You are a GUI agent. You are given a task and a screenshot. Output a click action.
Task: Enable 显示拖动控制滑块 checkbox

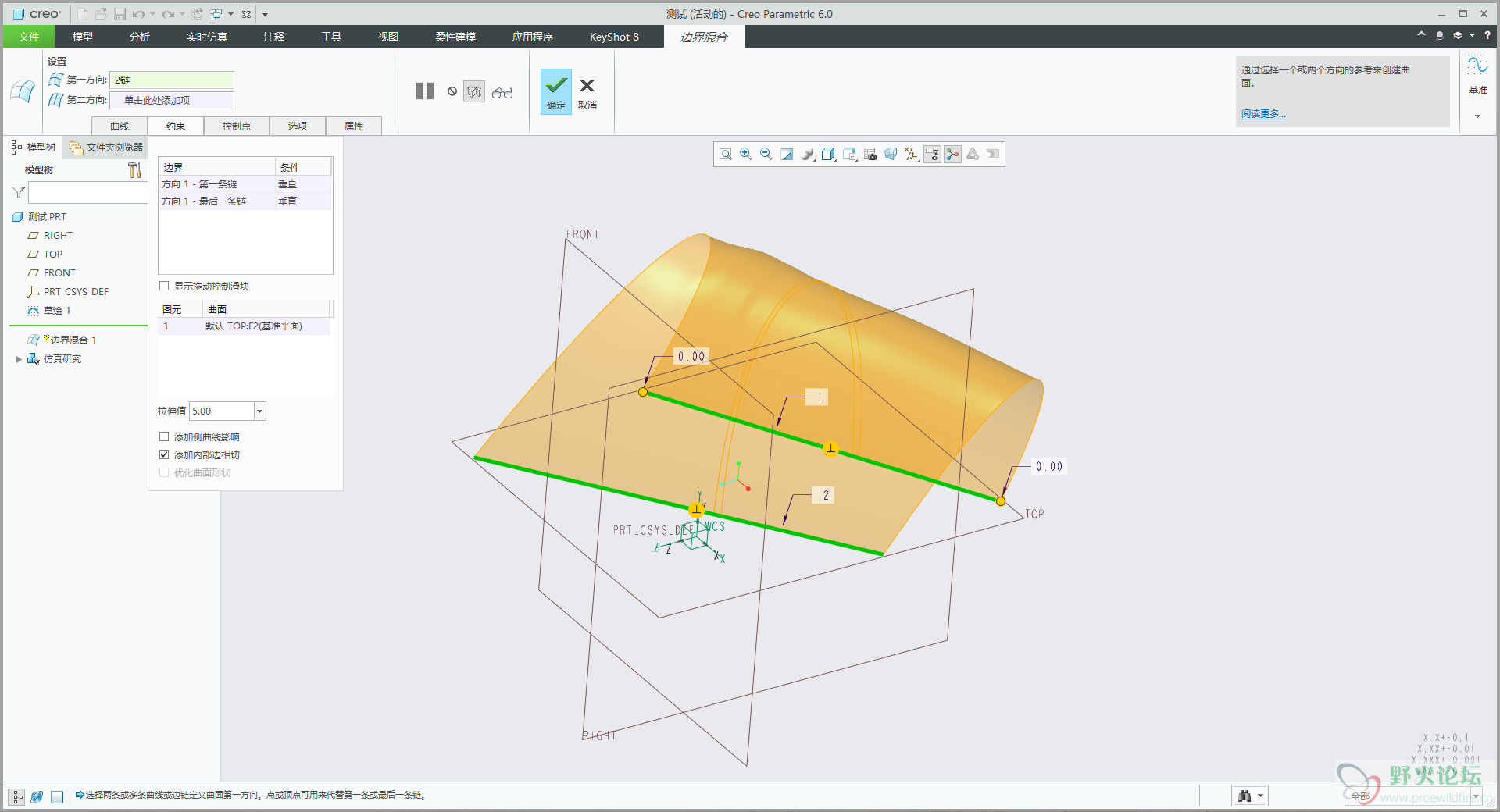tap(164, 286)
